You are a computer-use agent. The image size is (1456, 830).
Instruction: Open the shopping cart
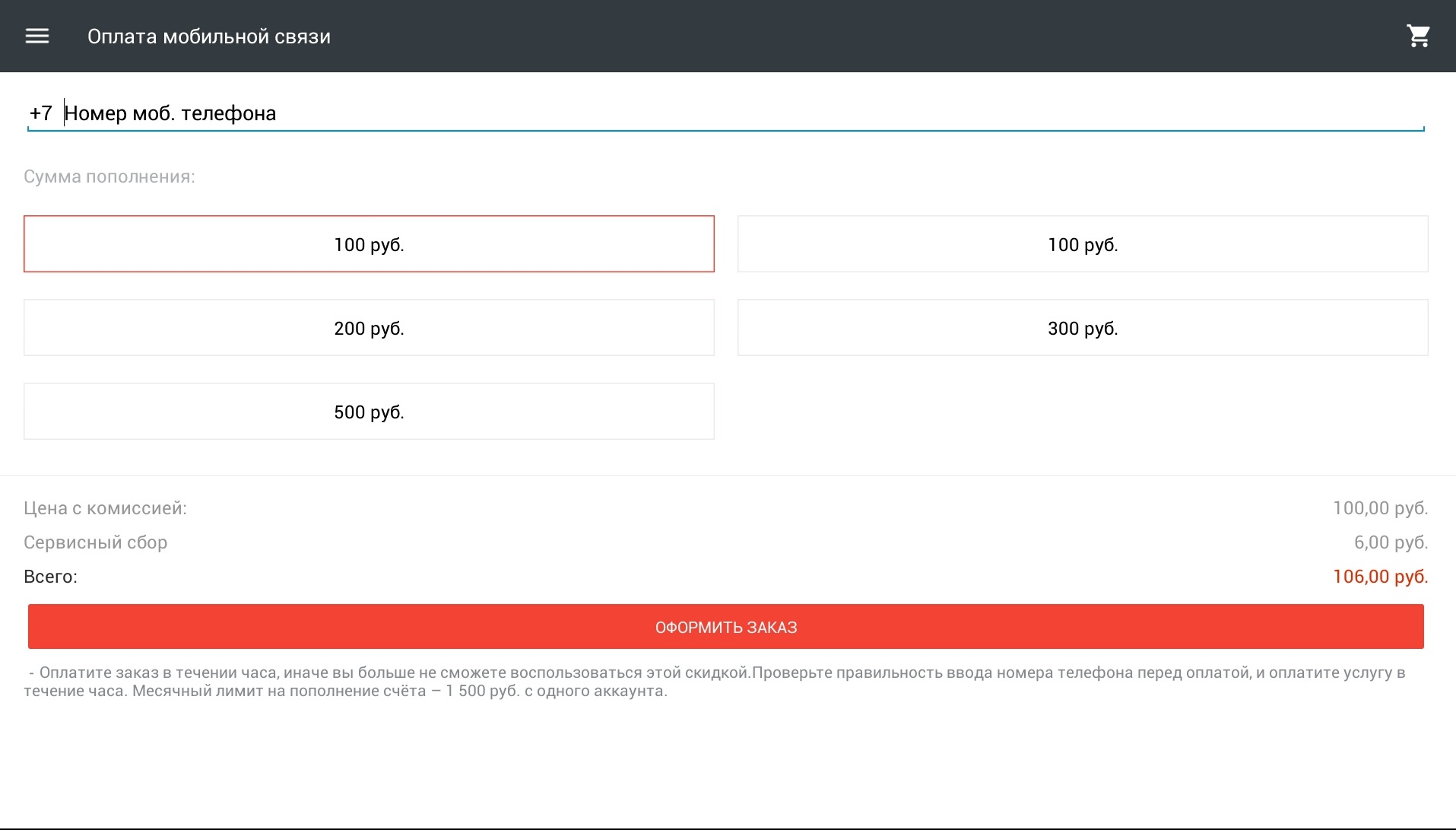[1418, 36]
